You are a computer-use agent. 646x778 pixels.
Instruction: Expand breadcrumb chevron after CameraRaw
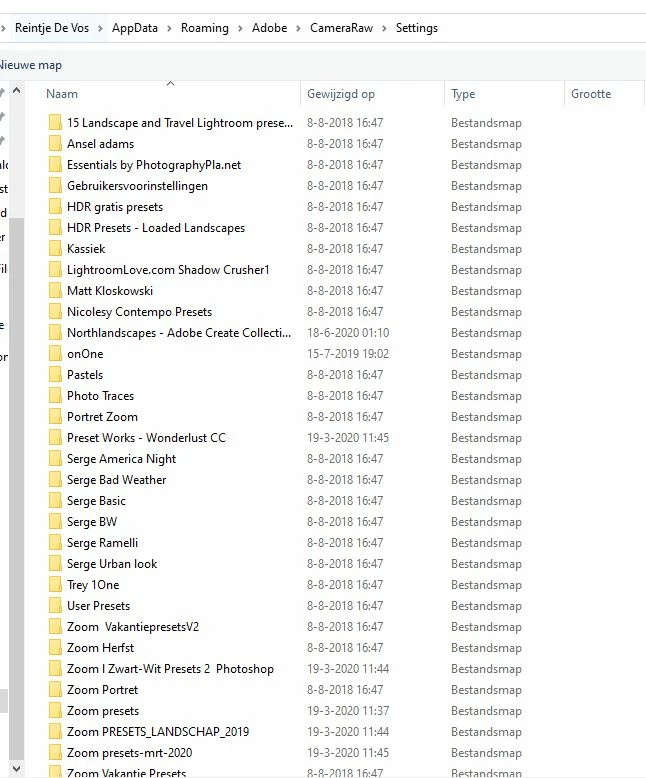[384, 28]
